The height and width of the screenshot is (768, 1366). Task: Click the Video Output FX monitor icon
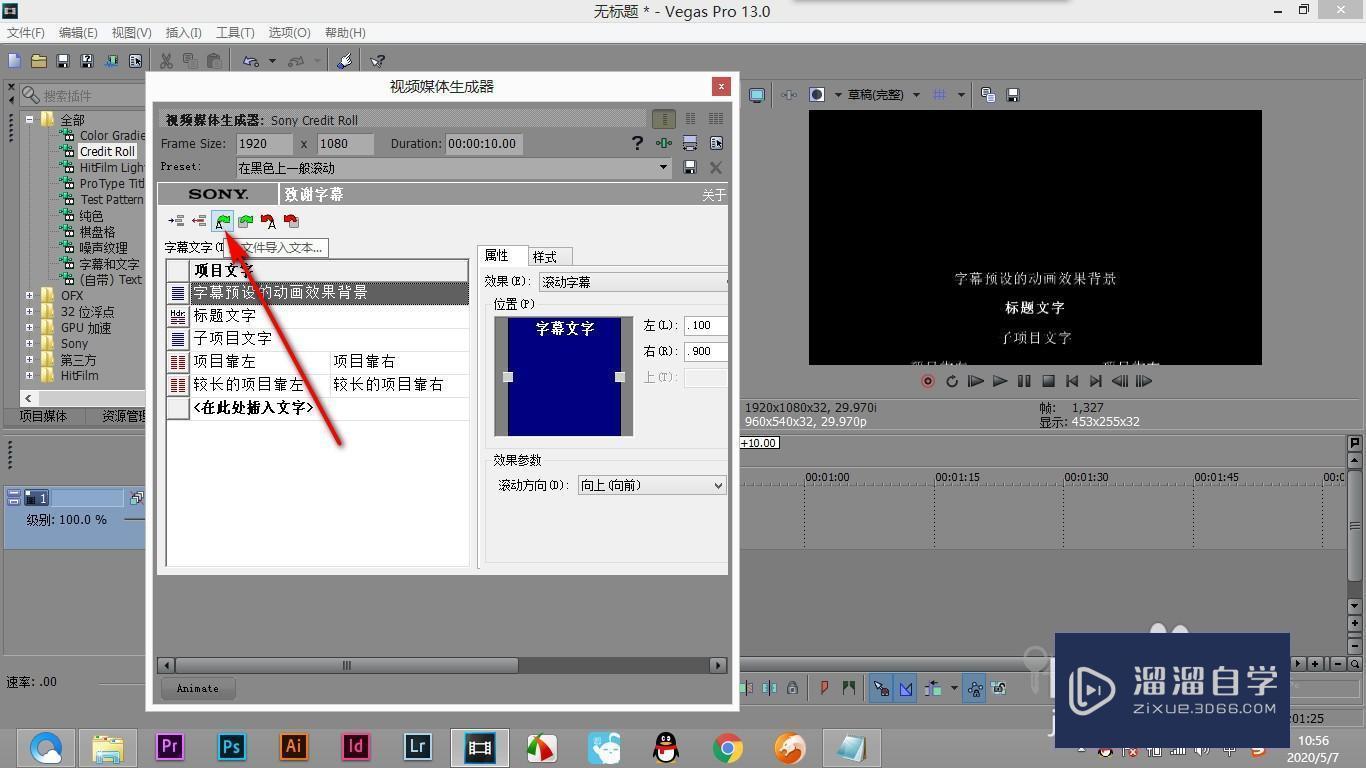click(757, 95)
